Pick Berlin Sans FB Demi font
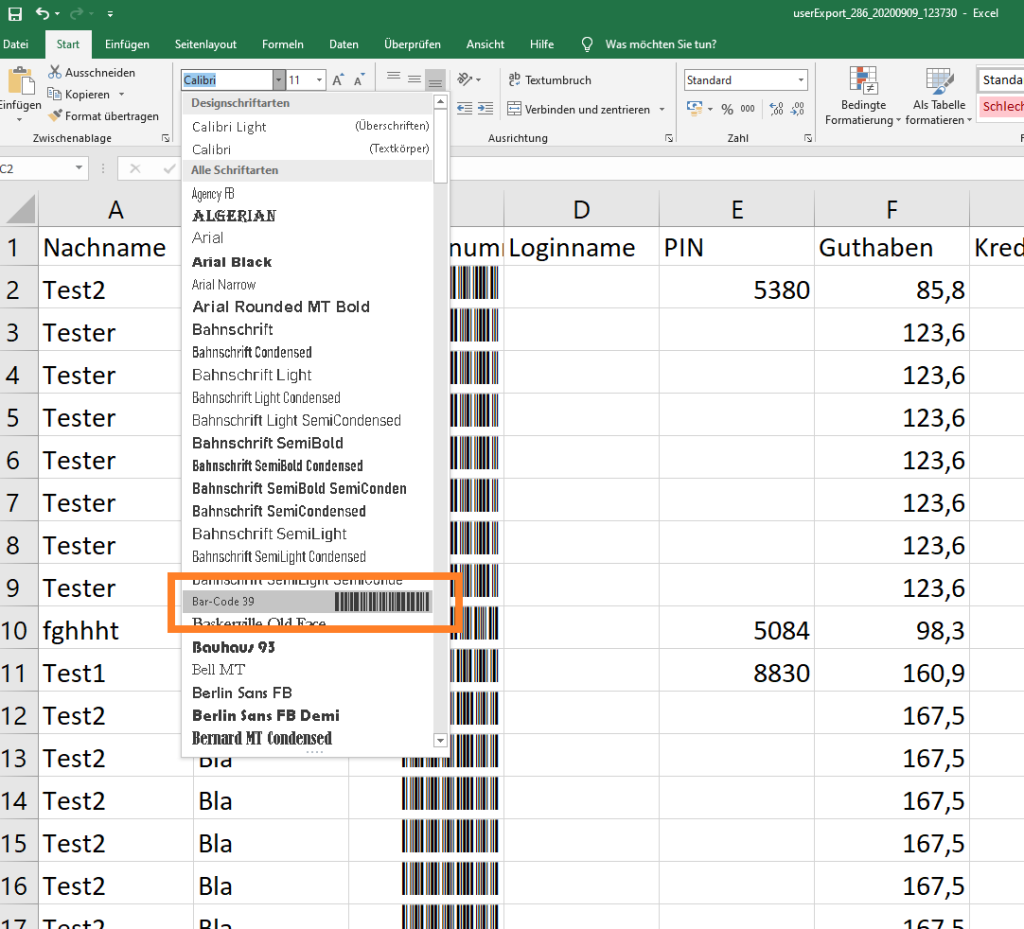This screenshot has height=929, width=1024. click(x=308, y=716)
